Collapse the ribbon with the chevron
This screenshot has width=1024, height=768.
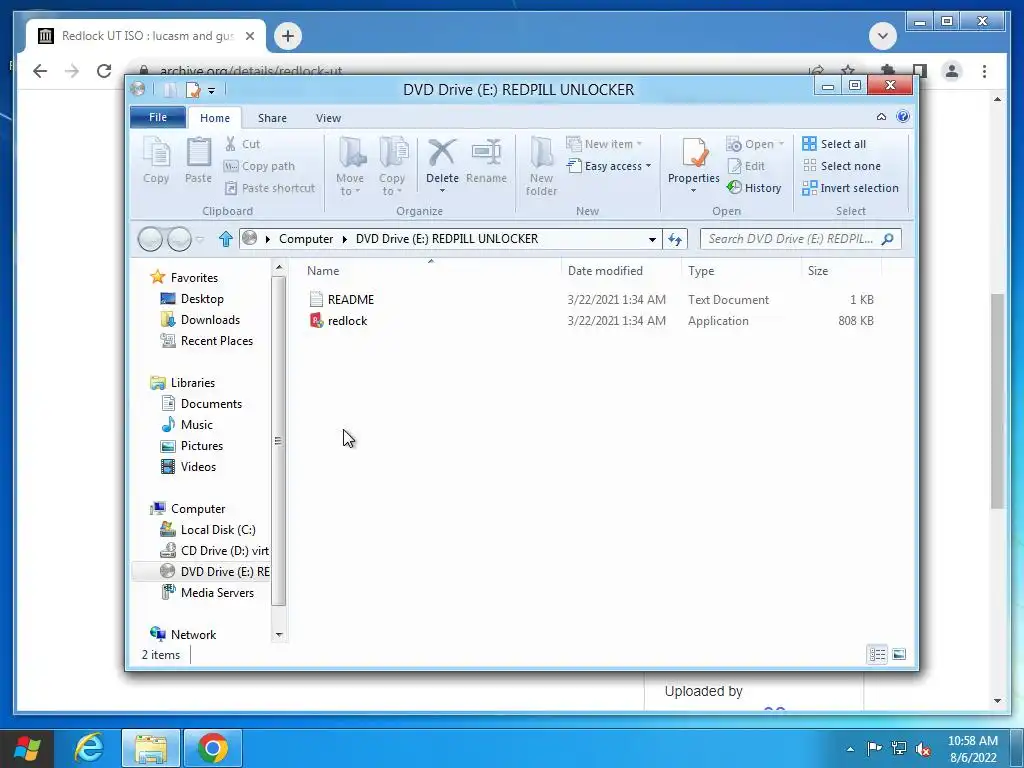tap(881, 117)
